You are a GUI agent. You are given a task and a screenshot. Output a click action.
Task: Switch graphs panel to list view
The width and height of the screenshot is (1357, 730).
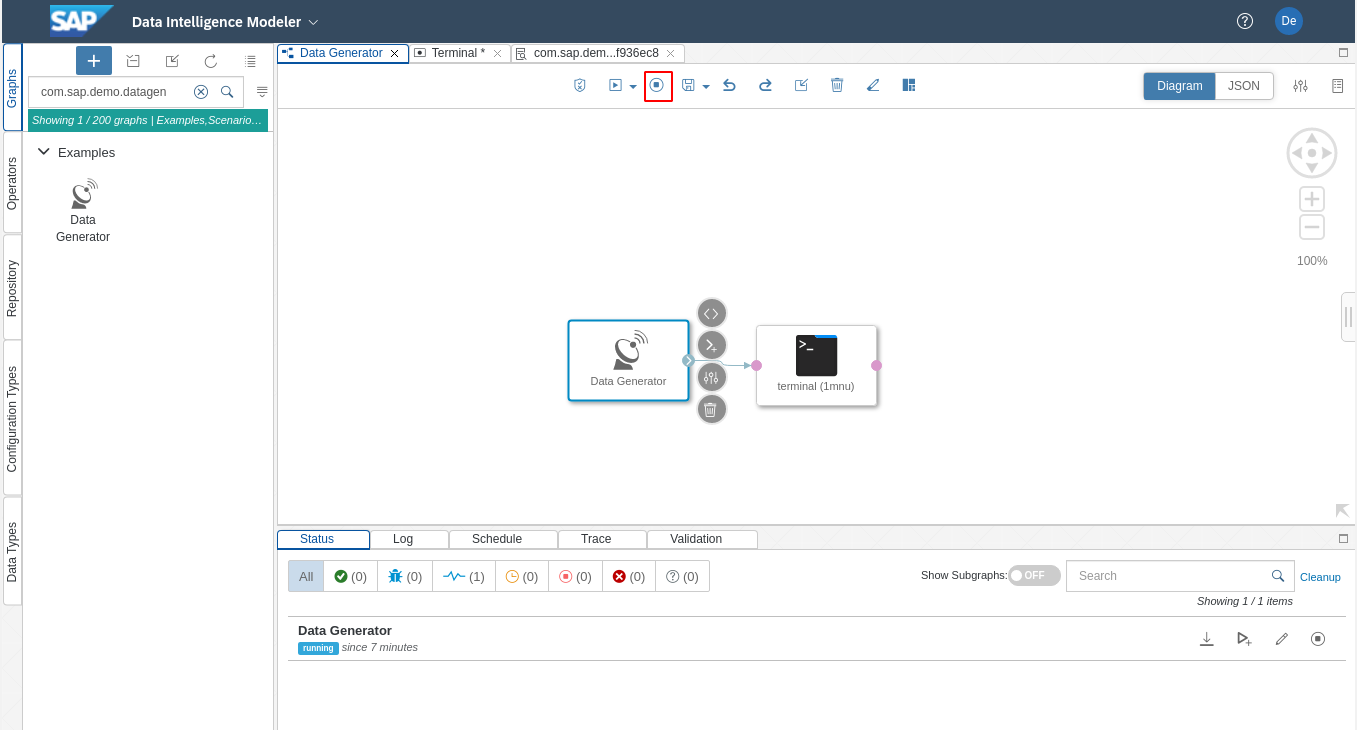[x=250, y=61]
